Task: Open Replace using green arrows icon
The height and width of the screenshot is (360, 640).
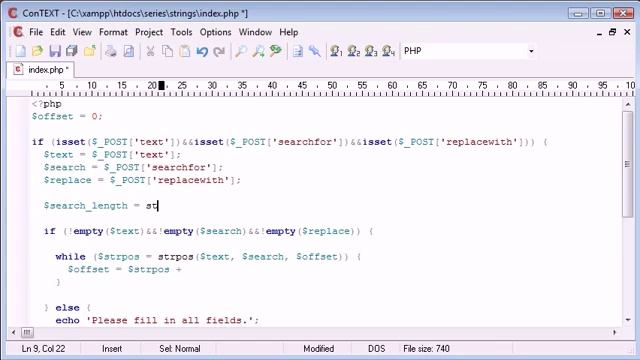Action: pos(276,51)
